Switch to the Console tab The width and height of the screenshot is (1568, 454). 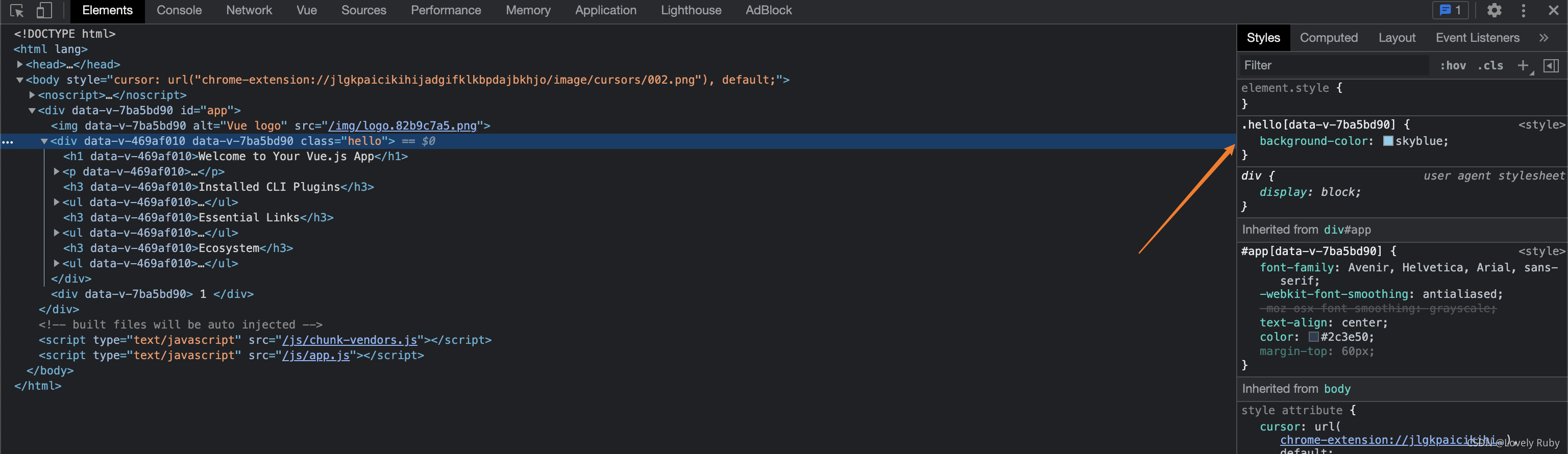coord(179,10)
